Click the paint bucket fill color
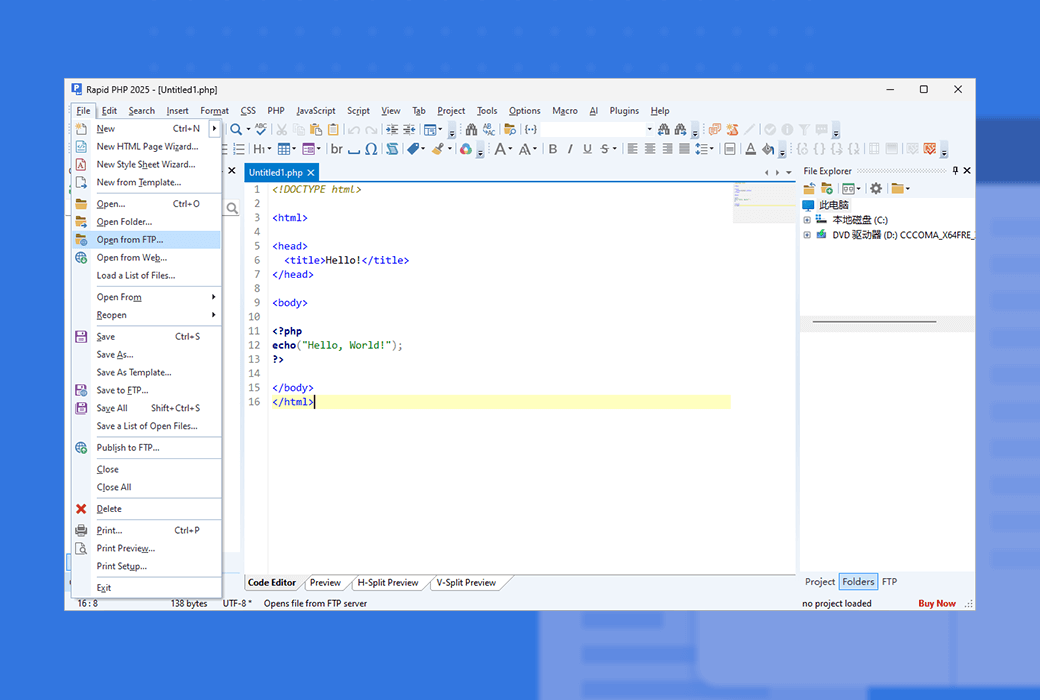 coord(767,149)
